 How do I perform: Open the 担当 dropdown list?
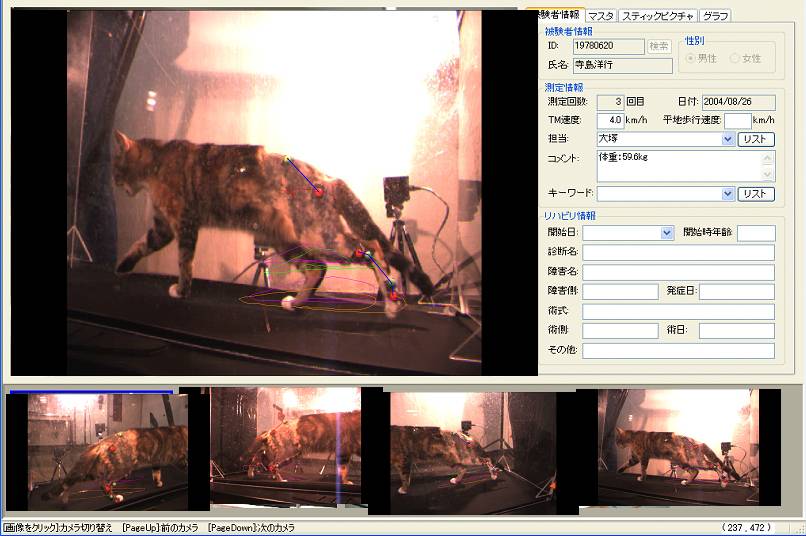pos(727,140)
